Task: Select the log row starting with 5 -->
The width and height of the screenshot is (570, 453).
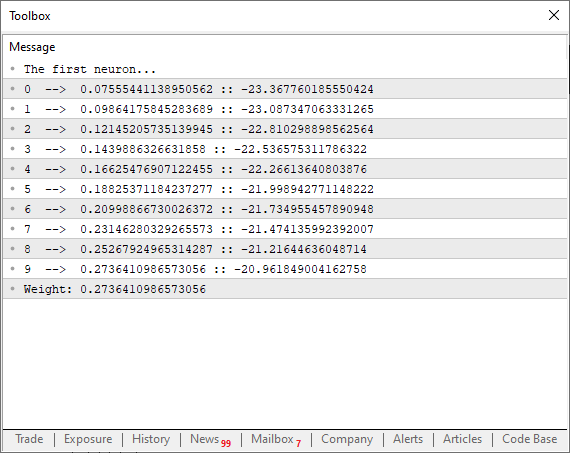Action: click(285, 189)
